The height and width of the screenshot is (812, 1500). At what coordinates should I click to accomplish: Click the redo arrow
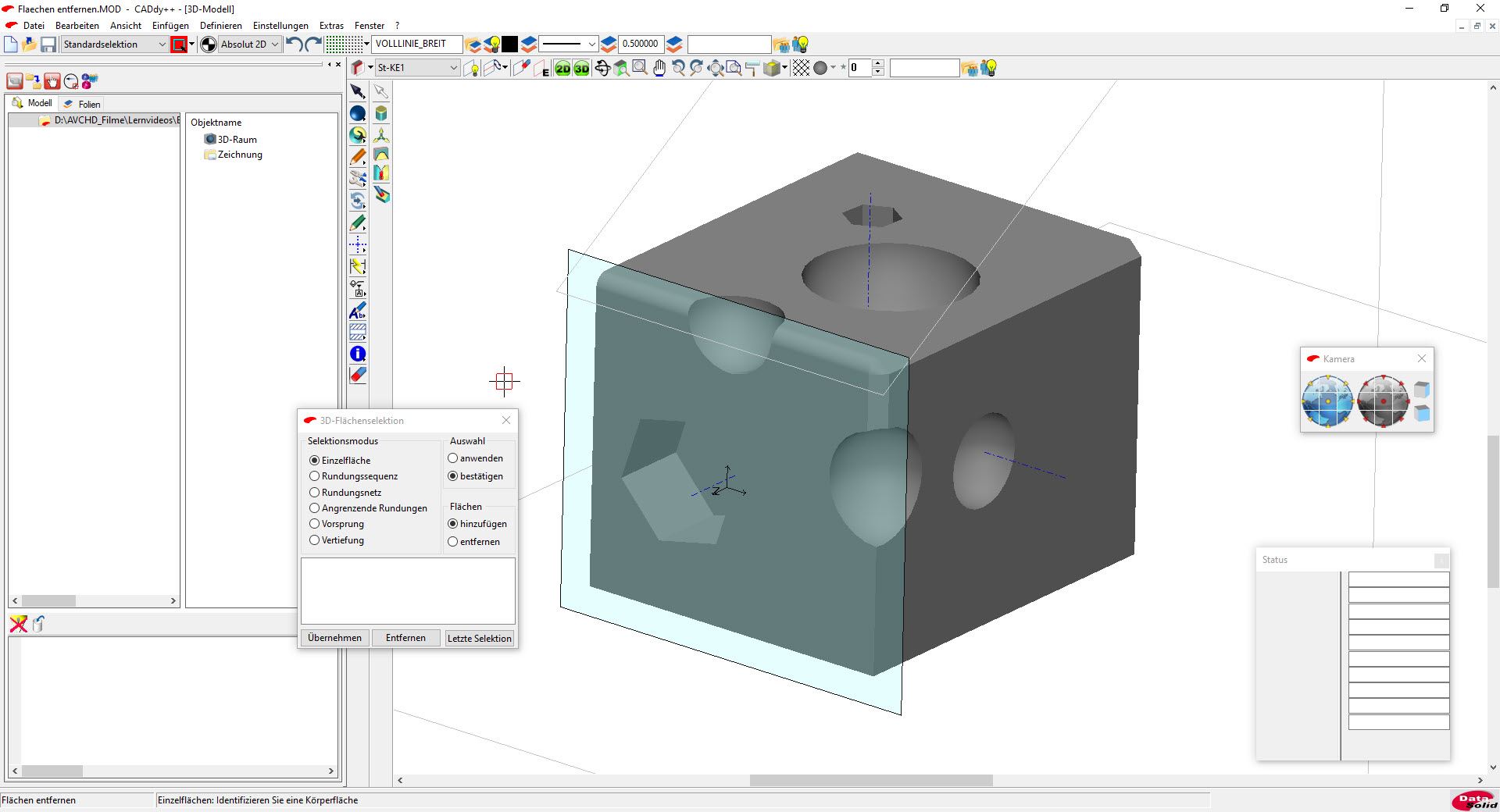[x=313, y=45]
